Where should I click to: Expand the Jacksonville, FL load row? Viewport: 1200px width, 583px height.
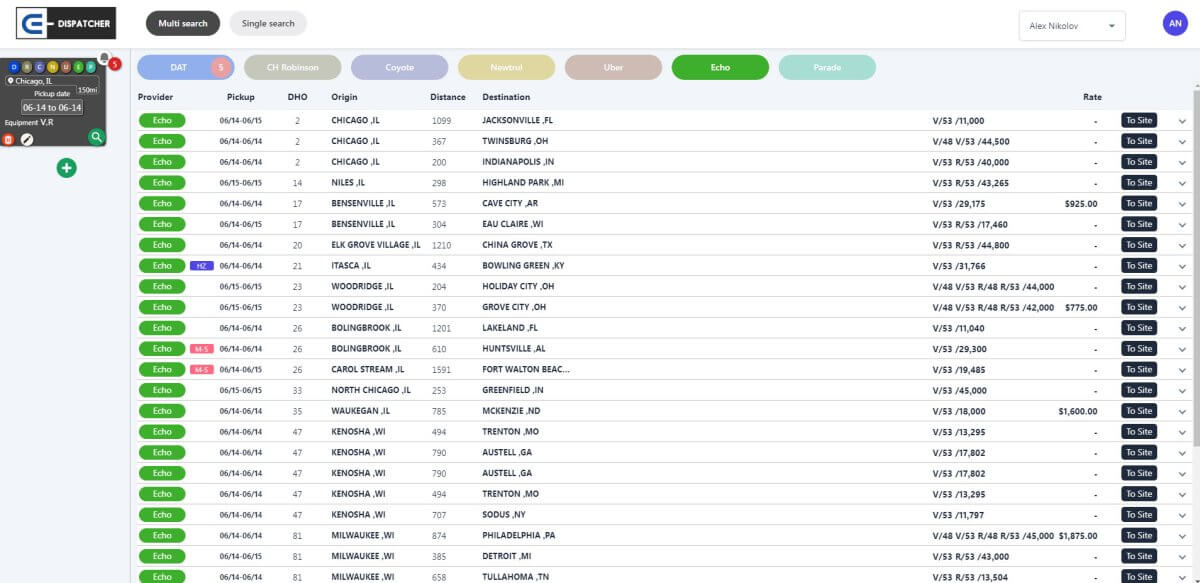[x=1182, y=121]
